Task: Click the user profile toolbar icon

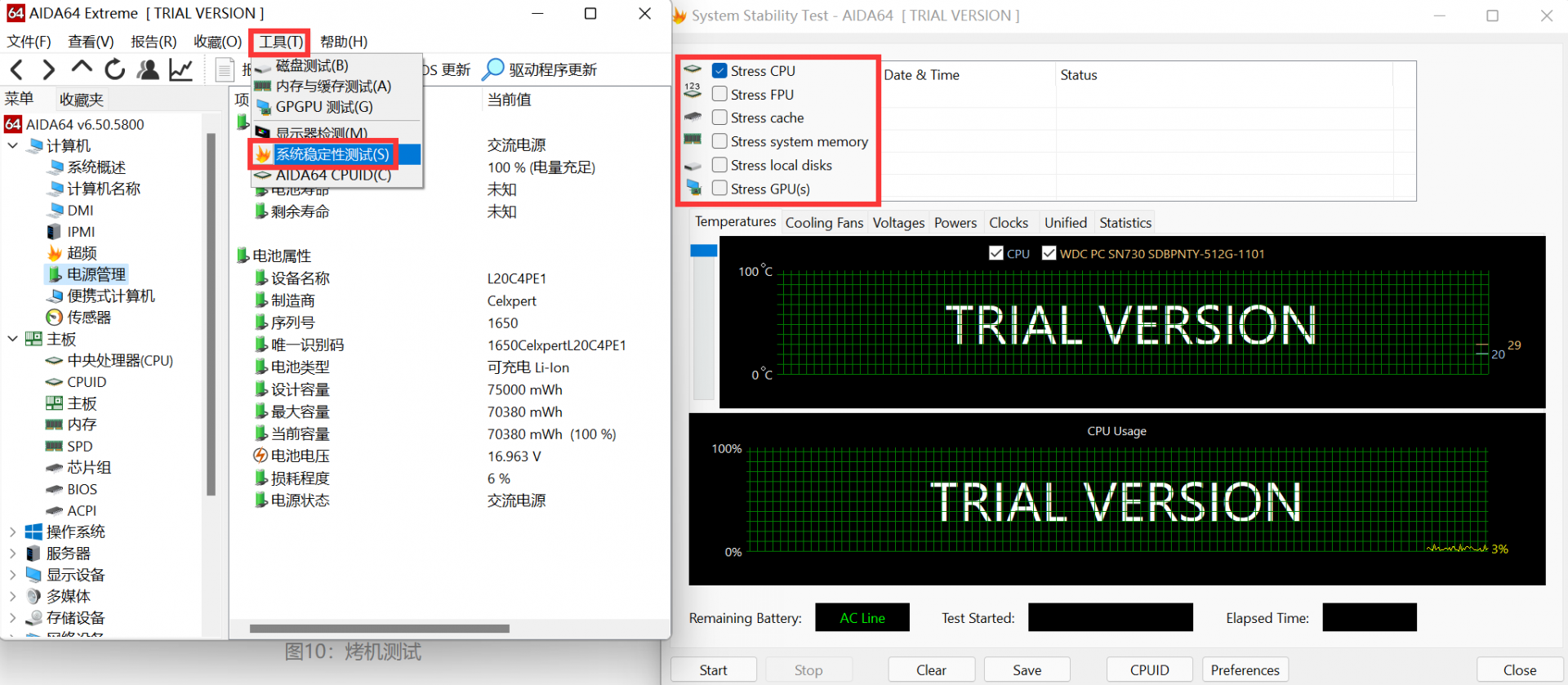Action: 148,70
